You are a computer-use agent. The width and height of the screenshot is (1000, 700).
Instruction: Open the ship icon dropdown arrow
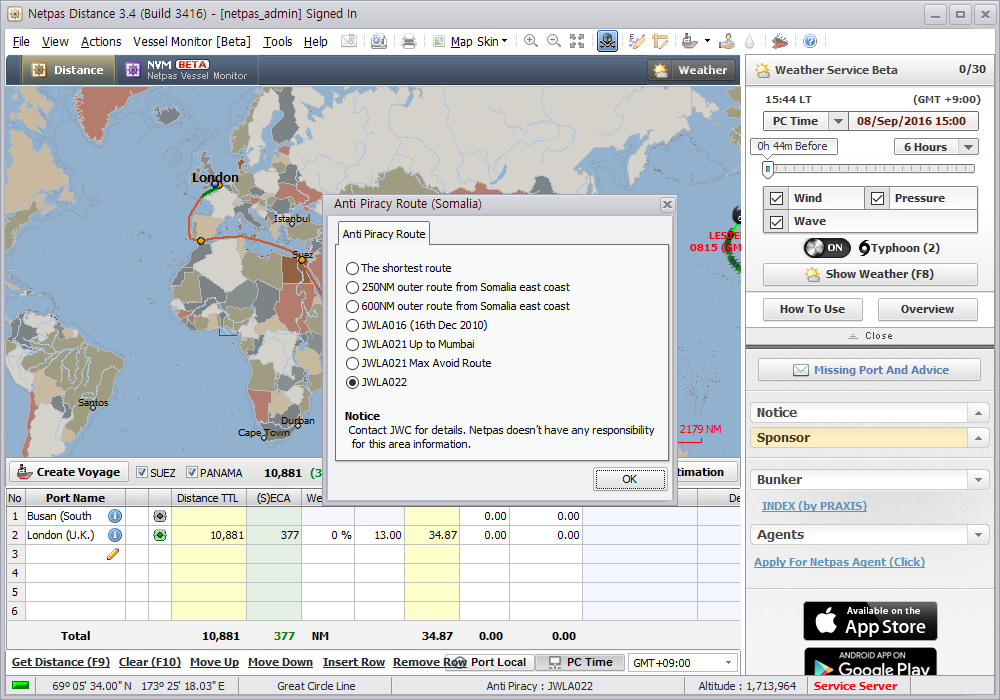[707, 41]
